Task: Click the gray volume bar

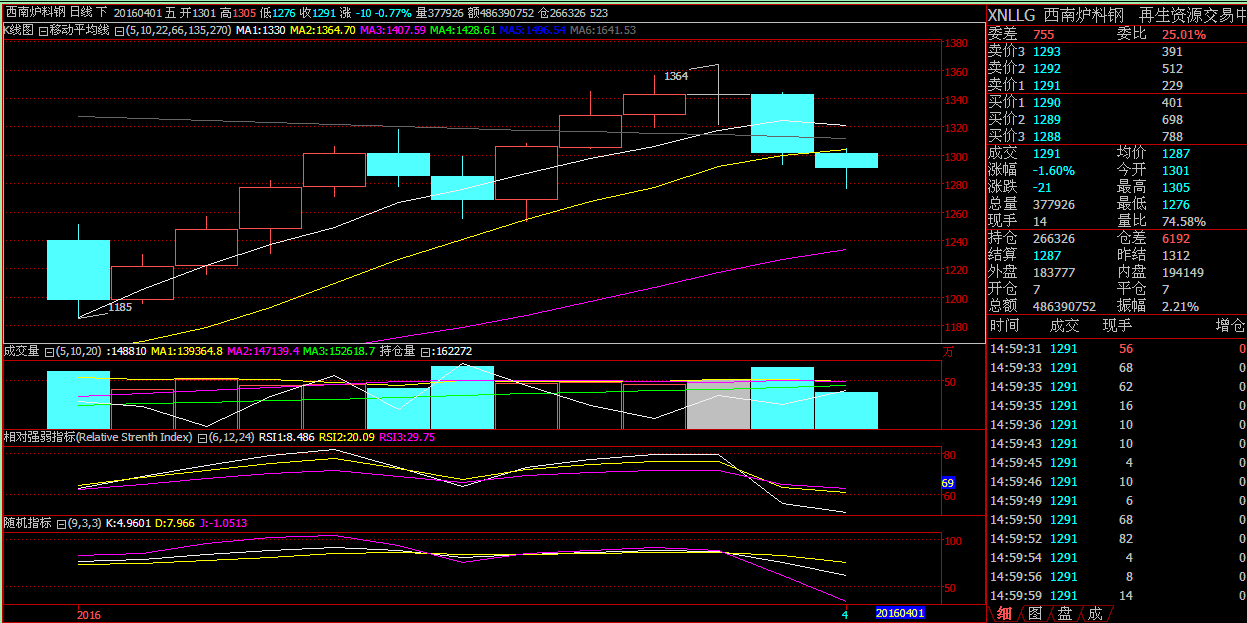Action: 718,404
